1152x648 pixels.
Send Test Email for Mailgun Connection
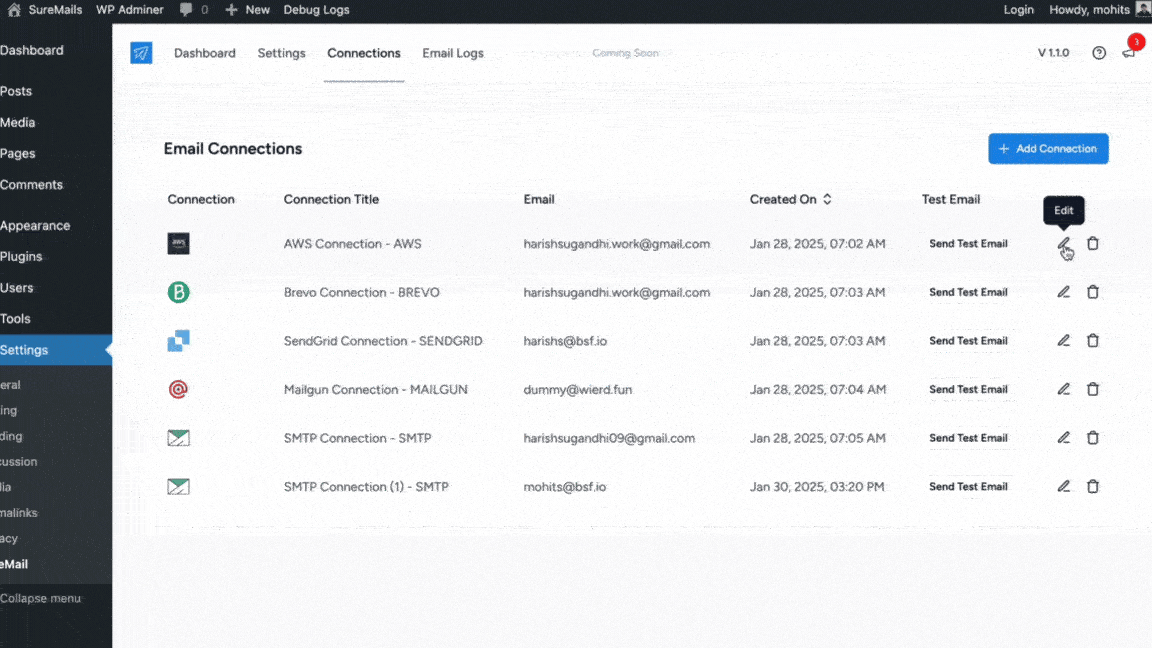[x=968, y=389]
